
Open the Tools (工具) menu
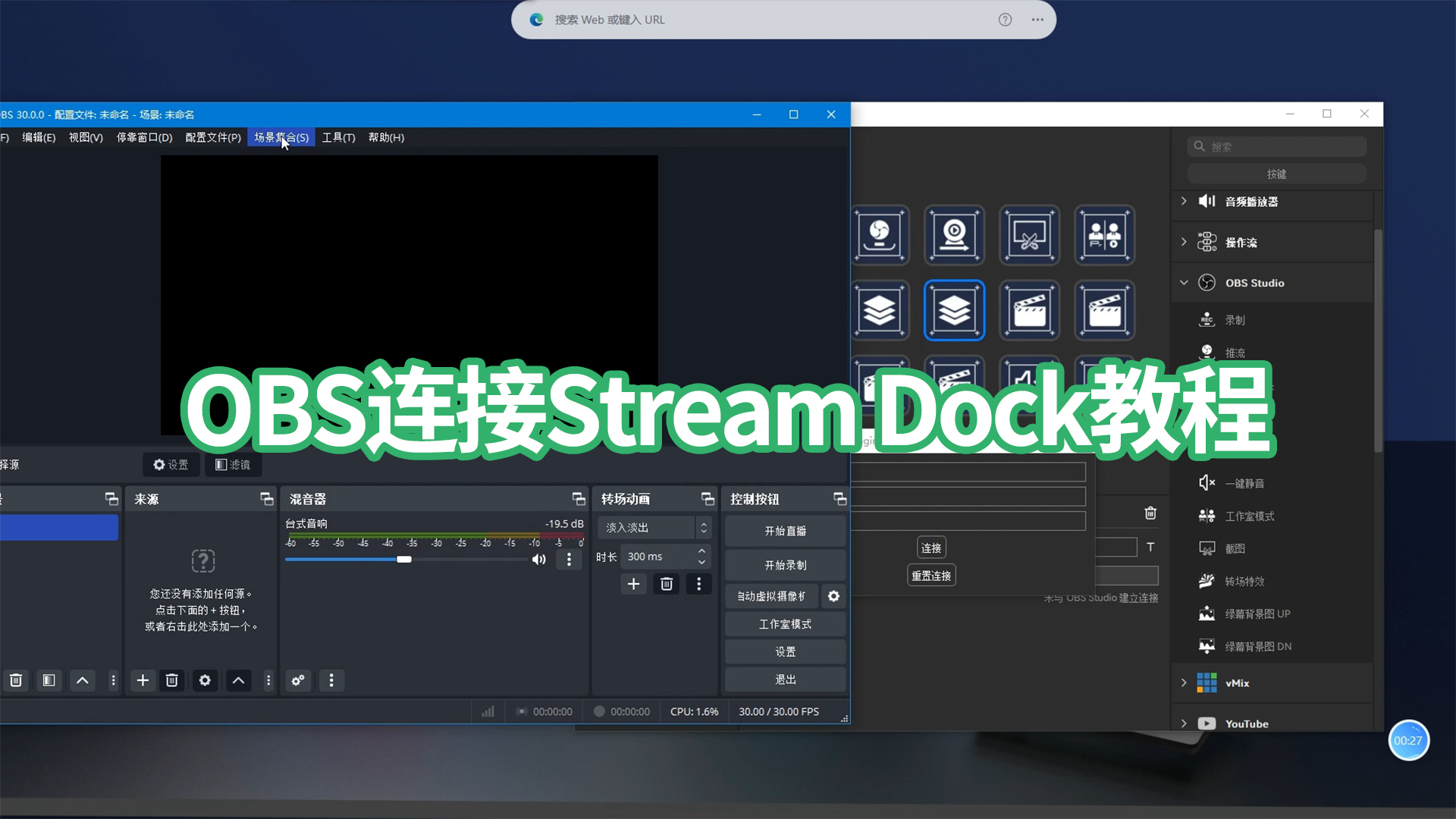pyautogui.click(x=338, y=137)
